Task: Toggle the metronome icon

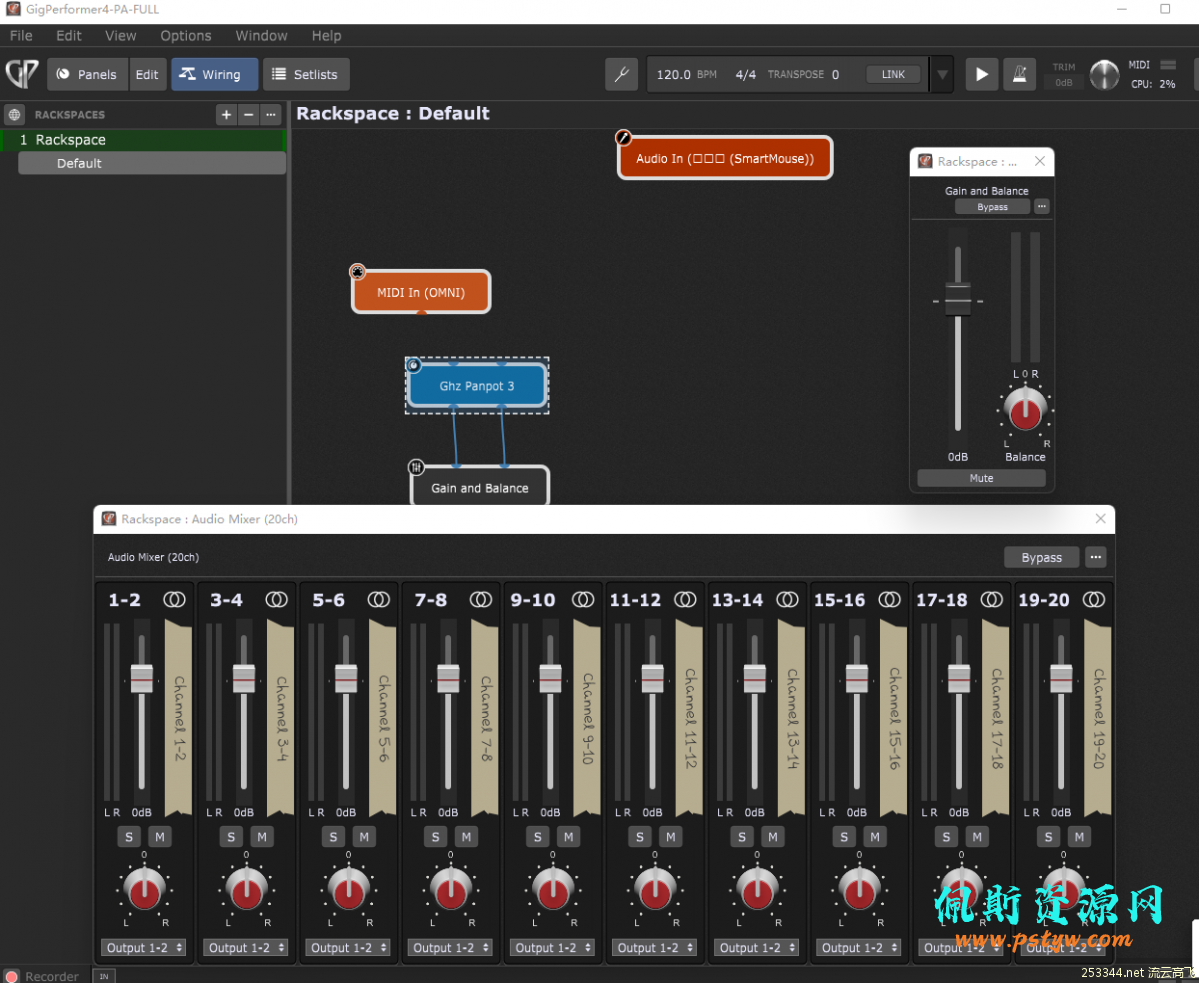Action: pos(1019,74)
